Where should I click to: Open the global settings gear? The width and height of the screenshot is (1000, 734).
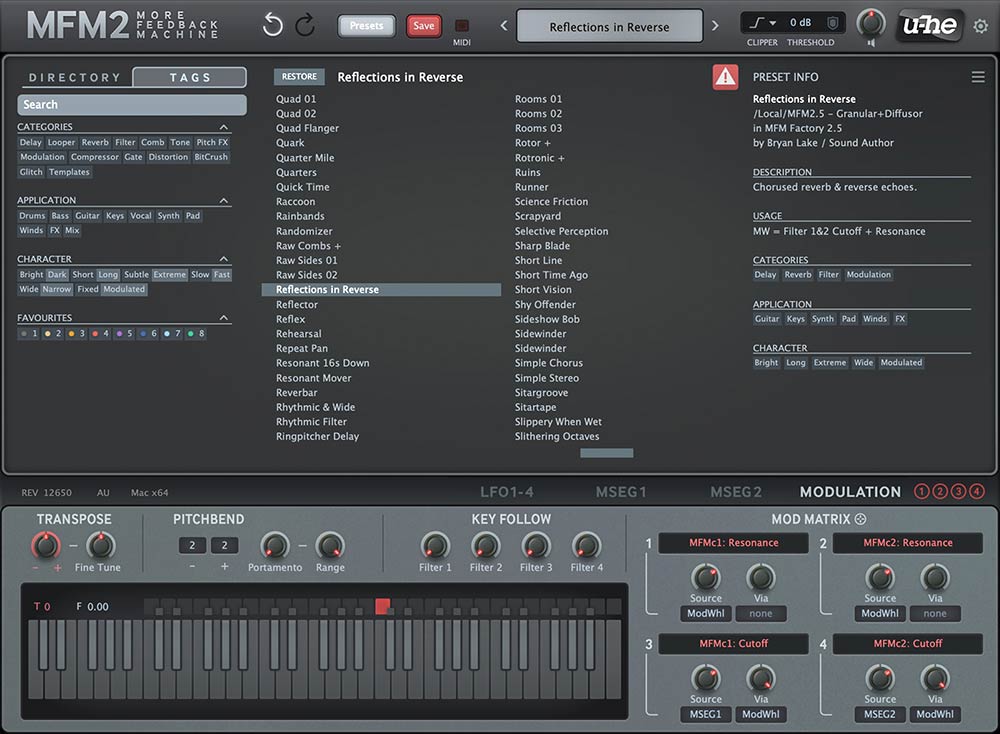point(981,27)
